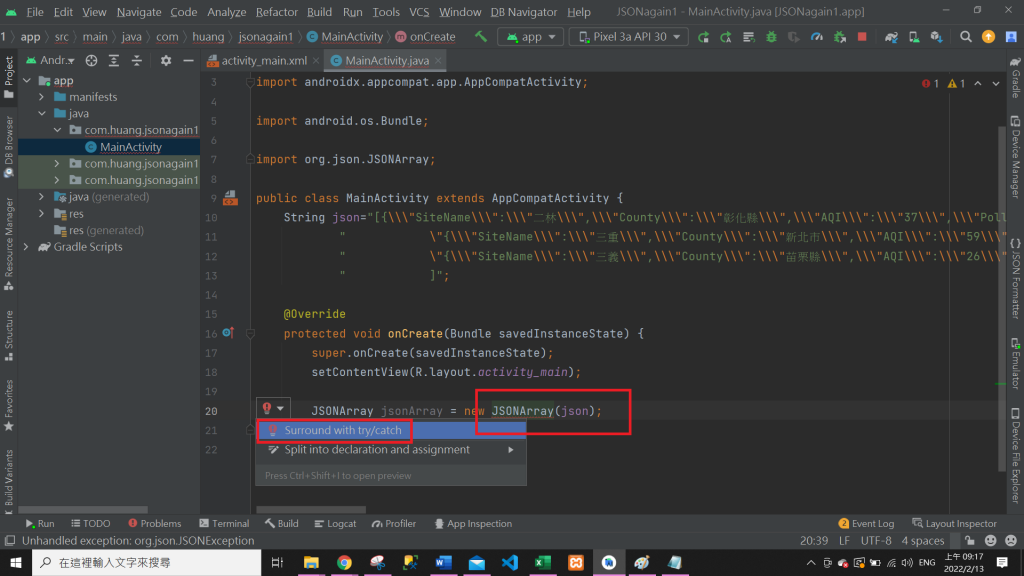Open the Analyze menu
Screen dimensions: 1024x576
(226, 12)
